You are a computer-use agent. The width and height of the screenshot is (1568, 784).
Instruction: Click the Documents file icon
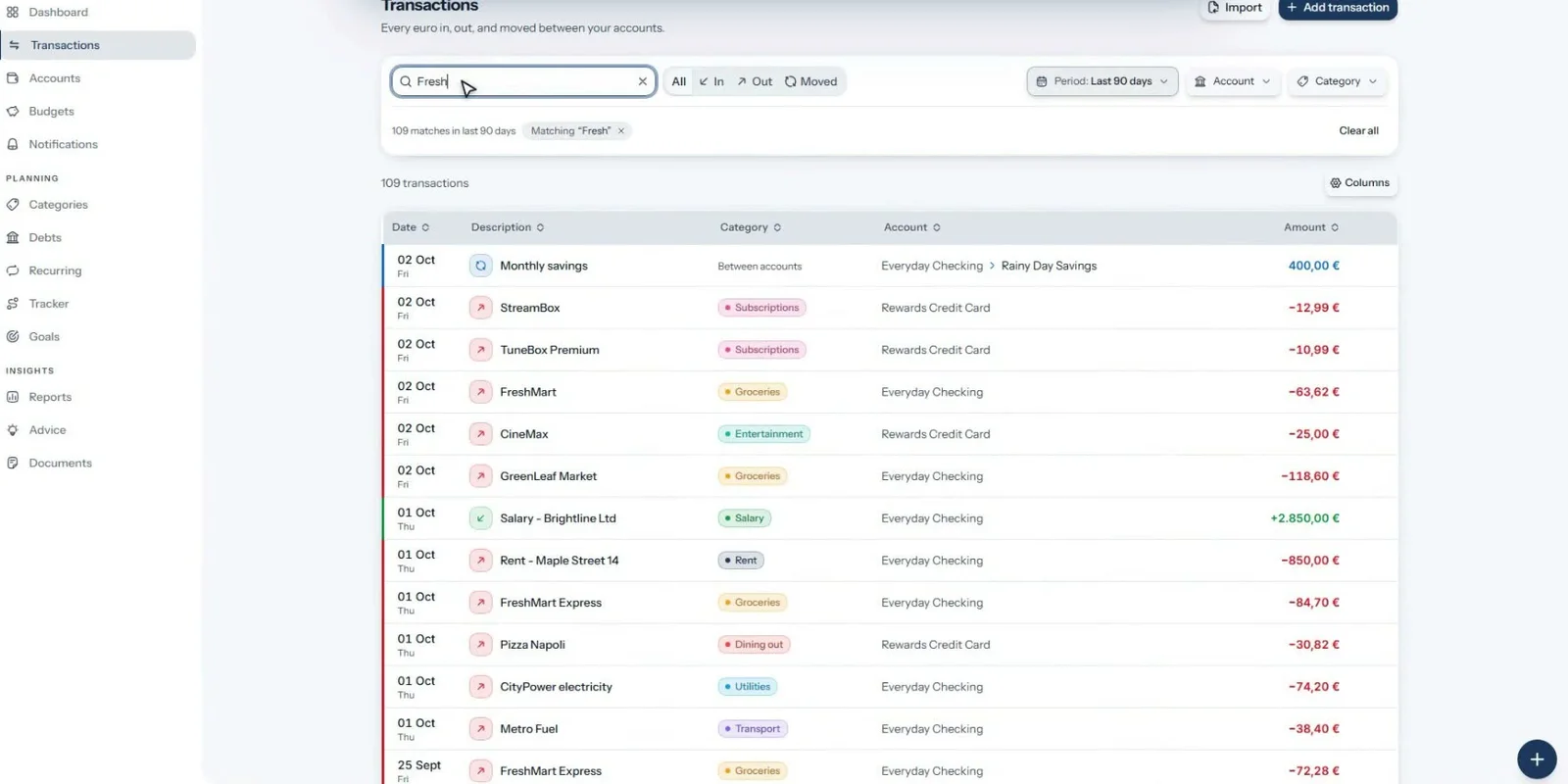pos(13,463)
